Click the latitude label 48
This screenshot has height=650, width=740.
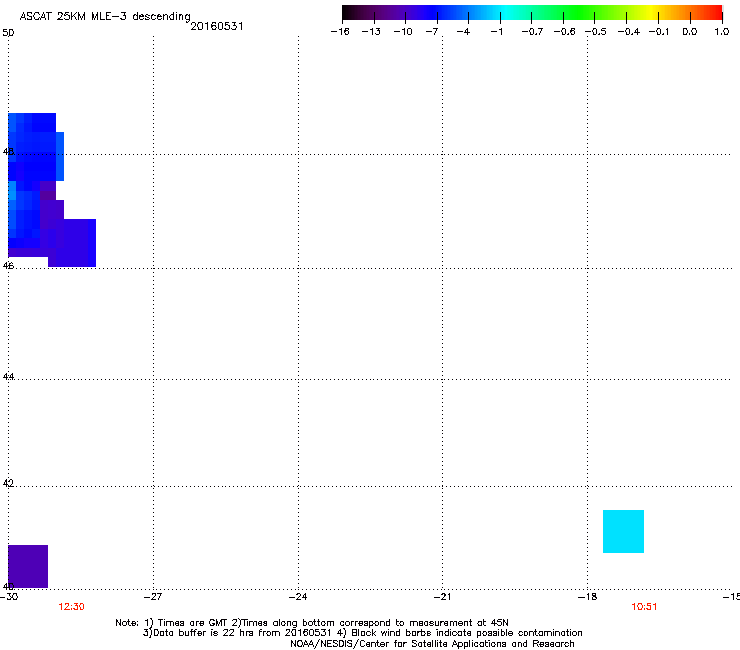(x=8, y=152)
